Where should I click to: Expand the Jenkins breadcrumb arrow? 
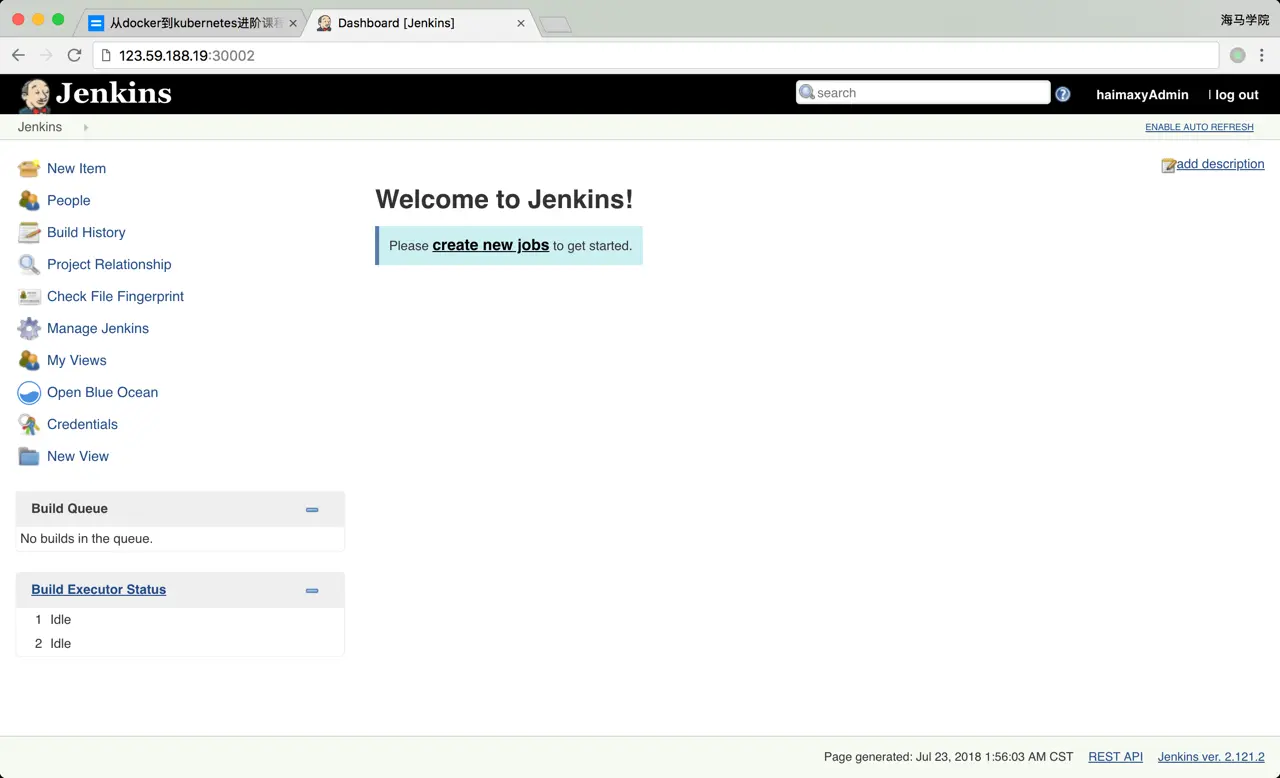tap(85, 127)
